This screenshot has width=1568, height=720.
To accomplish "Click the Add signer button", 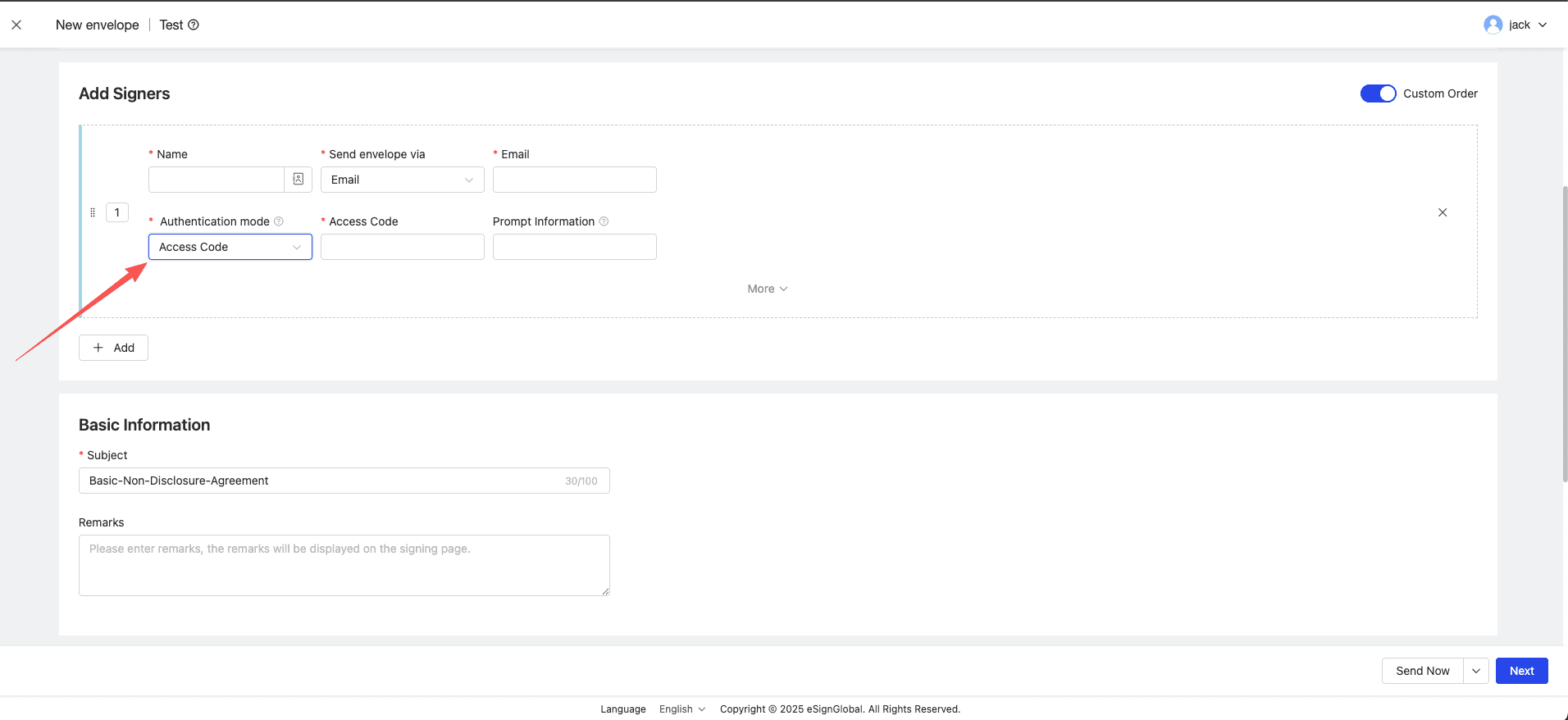I will click(x=113, y=348).
